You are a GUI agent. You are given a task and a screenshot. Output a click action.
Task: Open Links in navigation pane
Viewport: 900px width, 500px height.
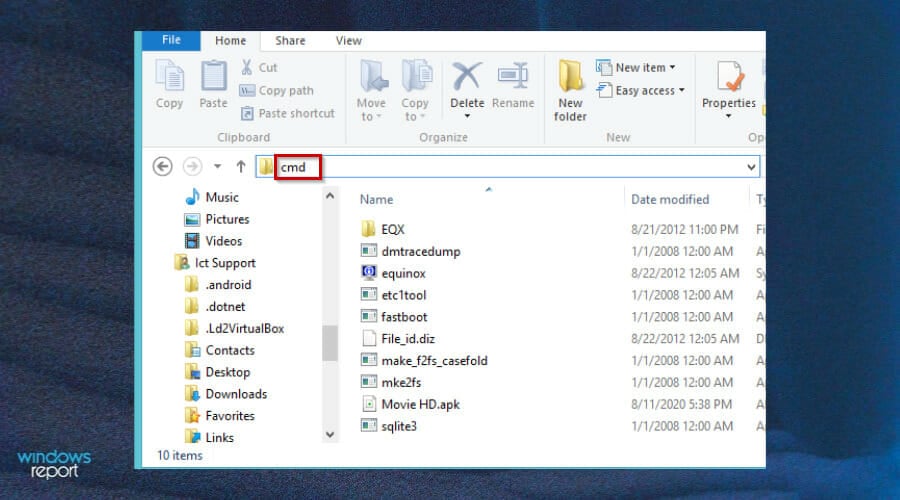210,437
